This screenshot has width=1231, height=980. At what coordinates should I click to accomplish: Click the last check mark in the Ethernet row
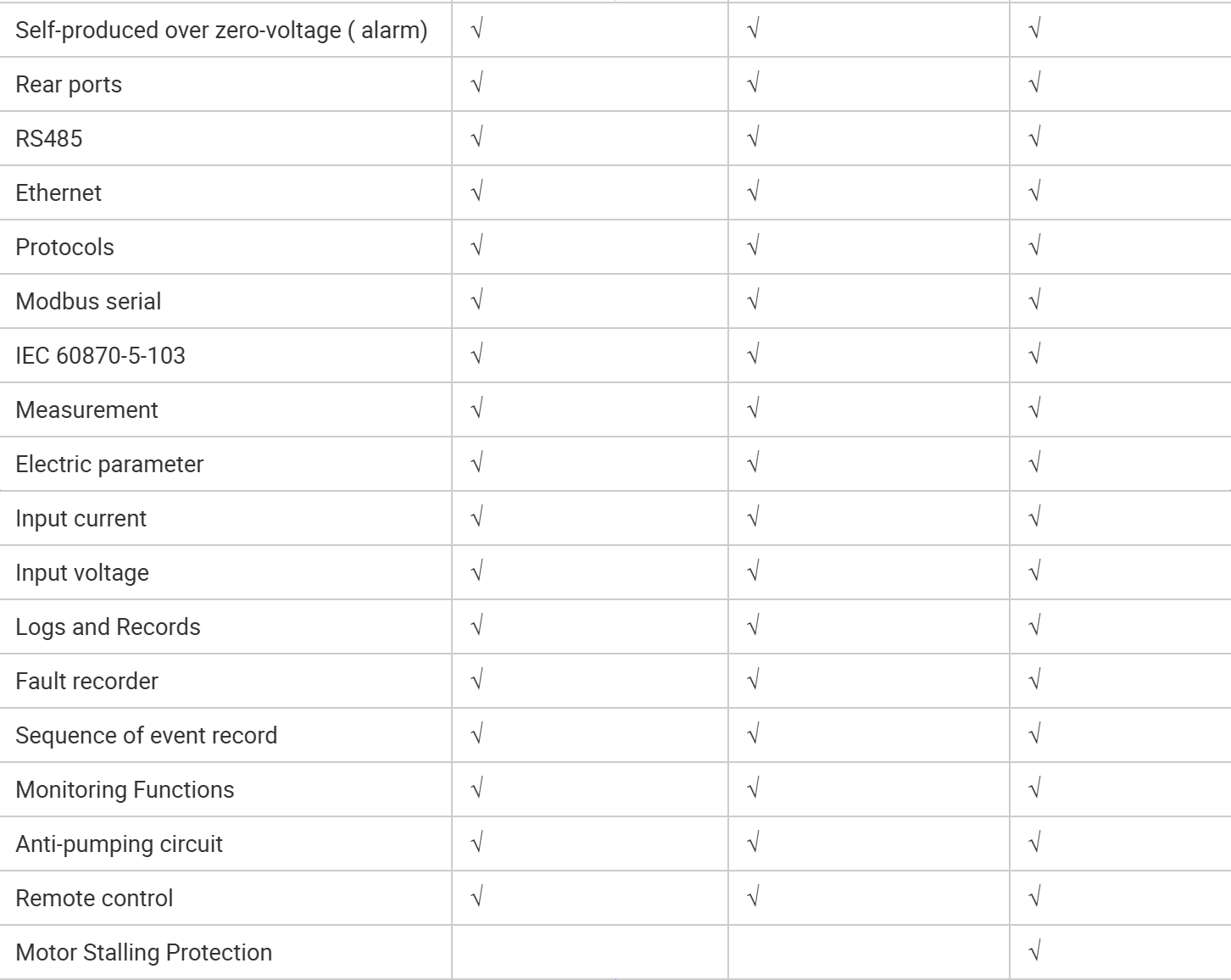click(1033, 192)
